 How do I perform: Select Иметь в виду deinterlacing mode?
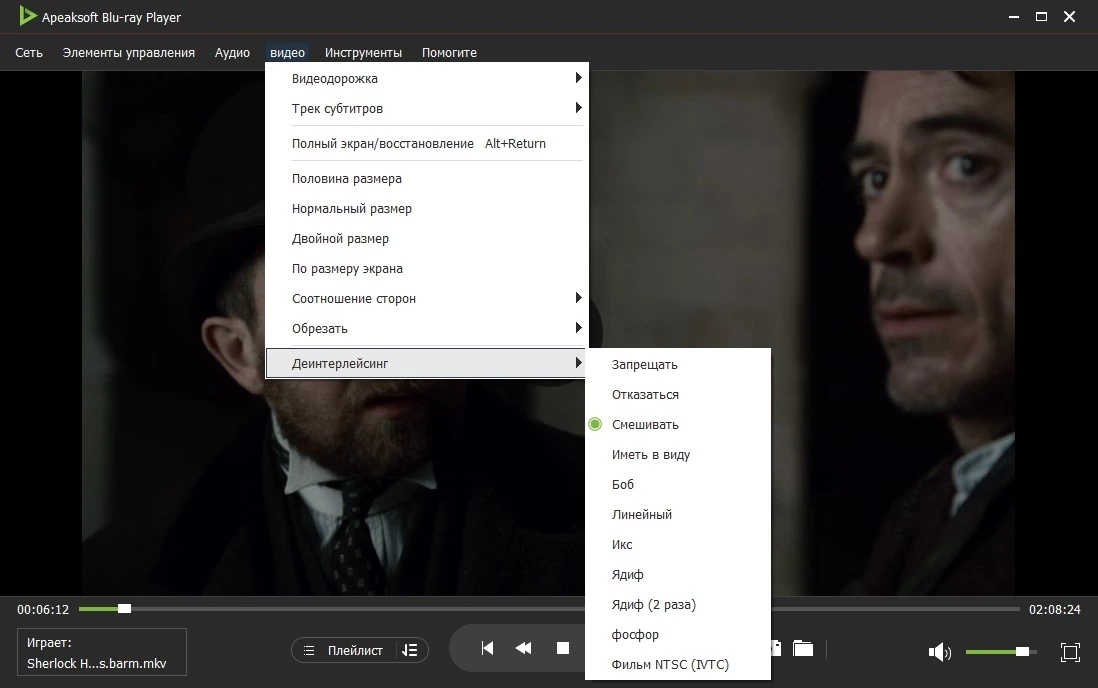coord(678,455)
